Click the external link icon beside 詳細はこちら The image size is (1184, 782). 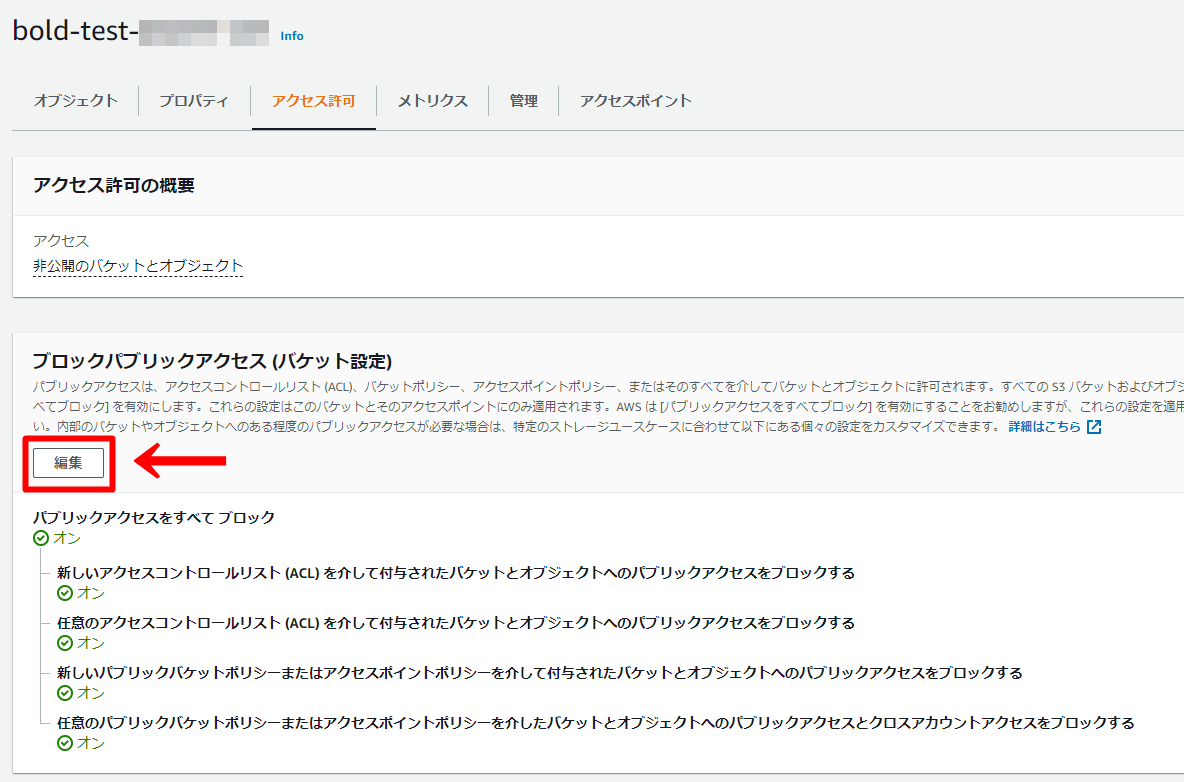pos(1094,427)
